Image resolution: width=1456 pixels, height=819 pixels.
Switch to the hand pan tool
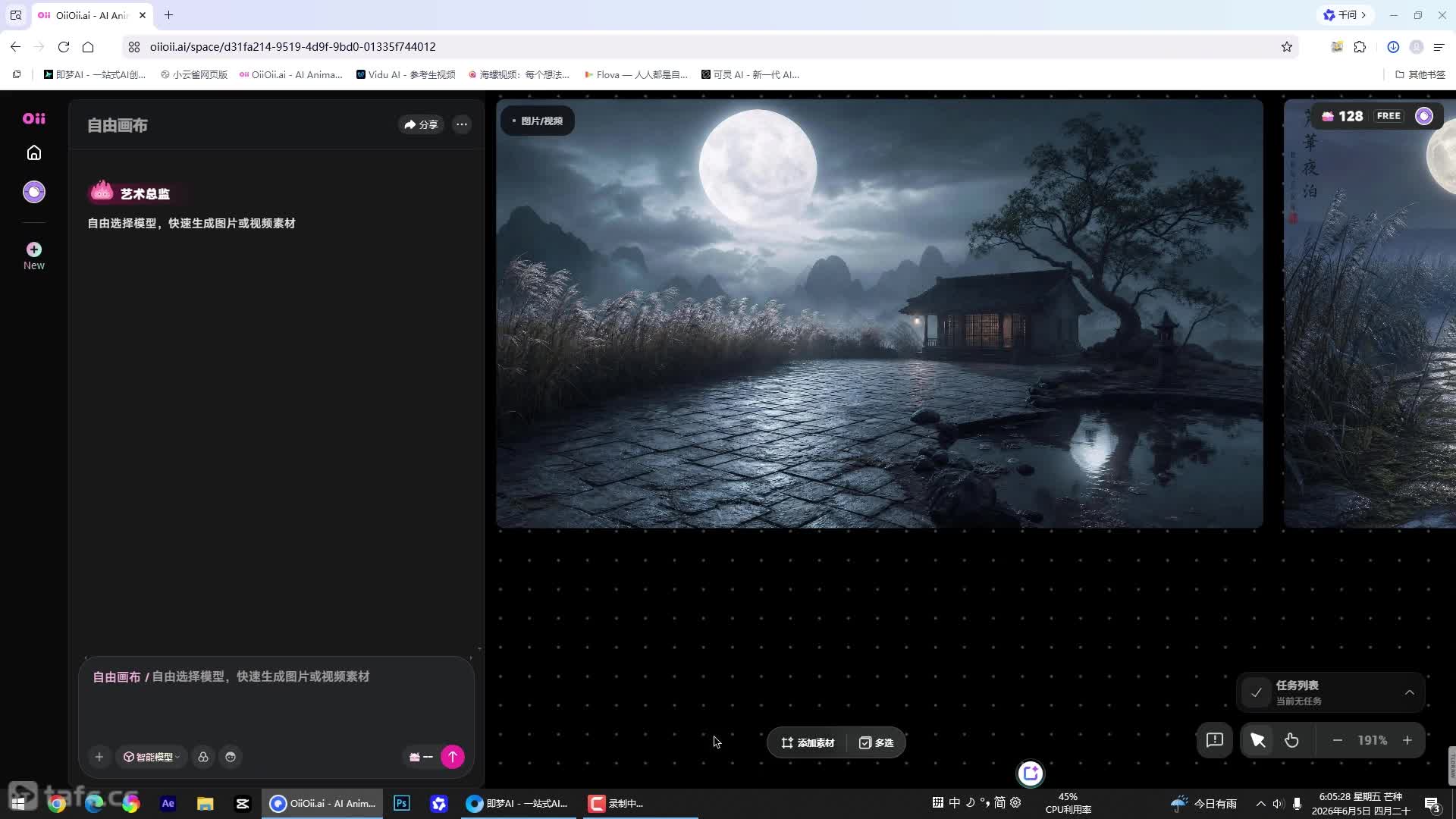pos(1291,740)
